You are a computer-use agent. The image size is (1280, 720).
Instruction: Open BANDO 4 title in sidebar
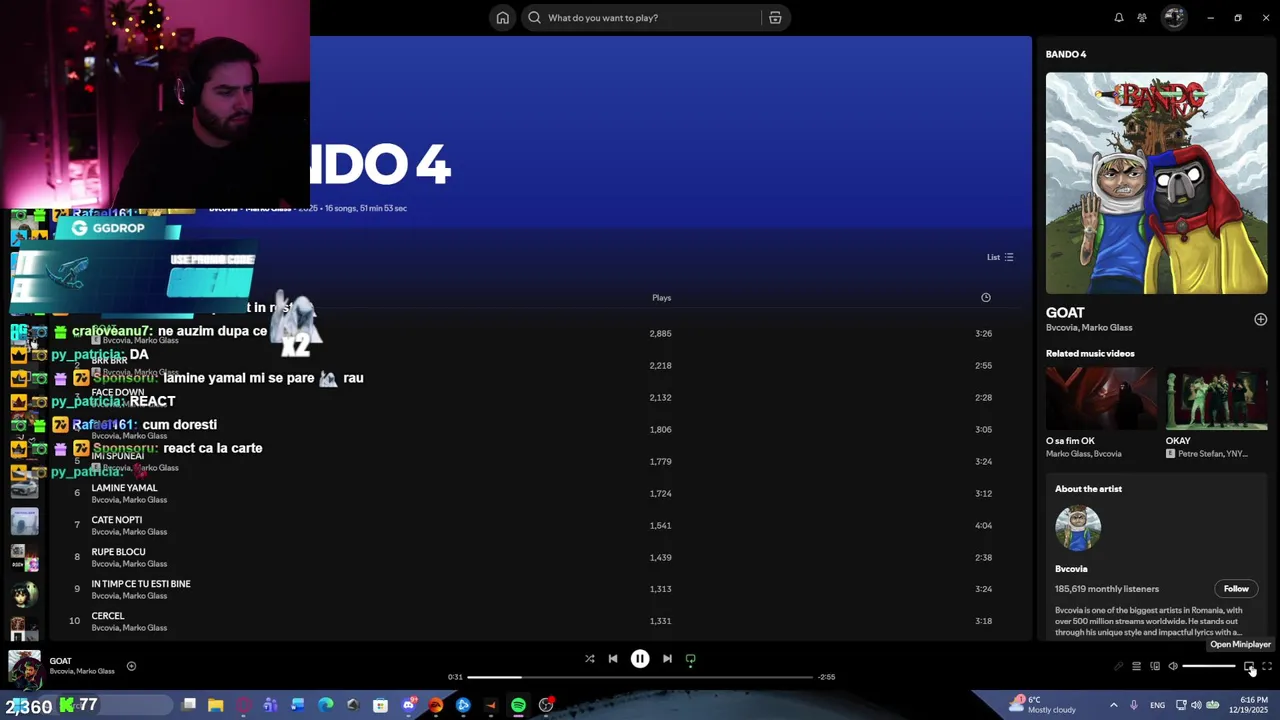pyautogui.click(x=1066, y=54)
